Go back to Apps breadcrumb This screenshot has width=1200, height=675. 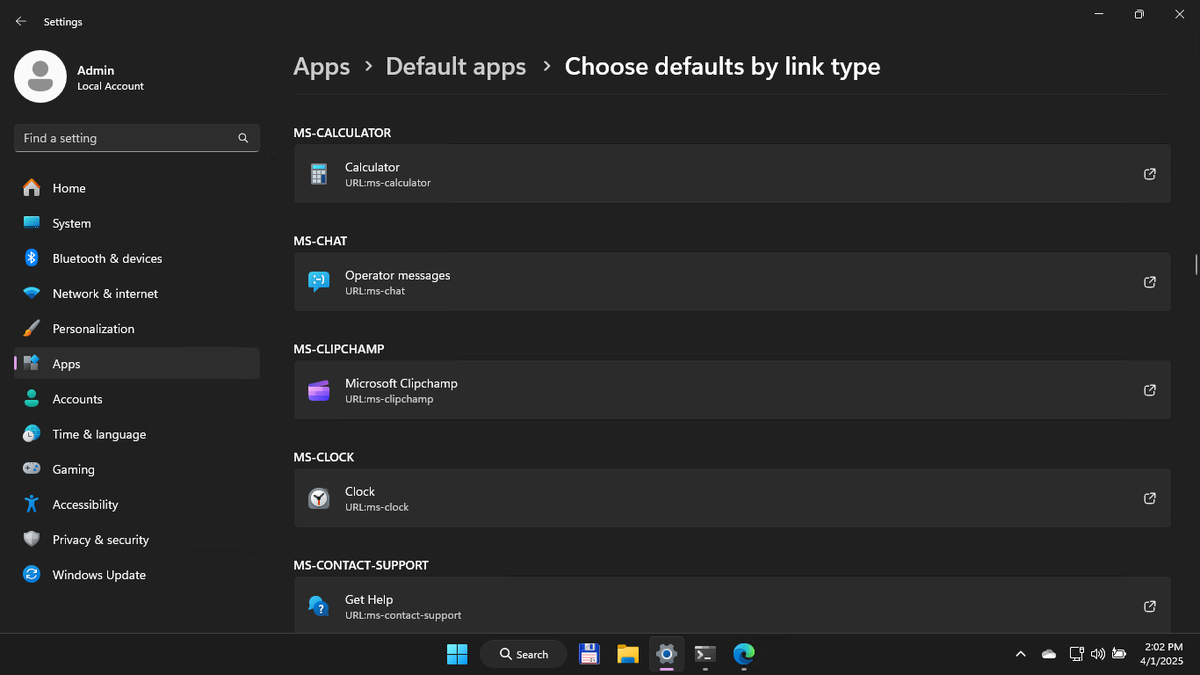[x=322, y=66]
